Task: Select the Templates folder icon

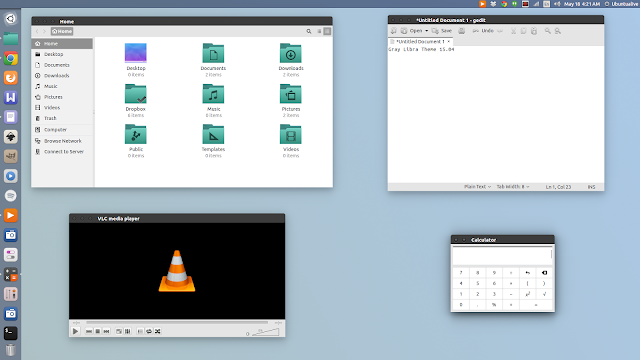Action: click(x=213, y=134)
